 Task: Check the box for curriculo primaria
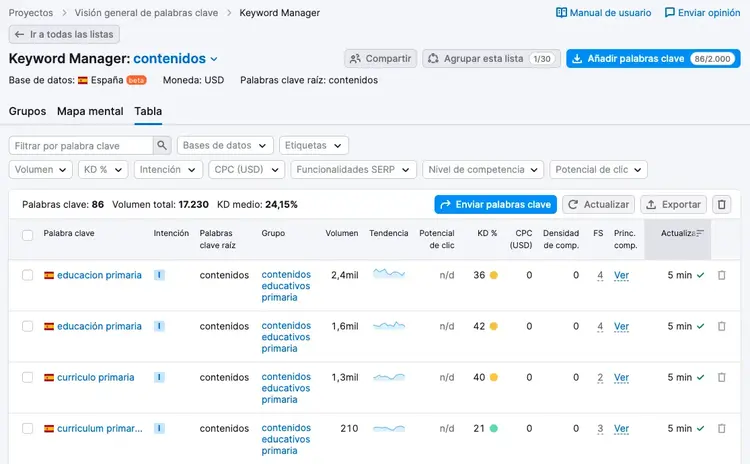pos(28,377)
